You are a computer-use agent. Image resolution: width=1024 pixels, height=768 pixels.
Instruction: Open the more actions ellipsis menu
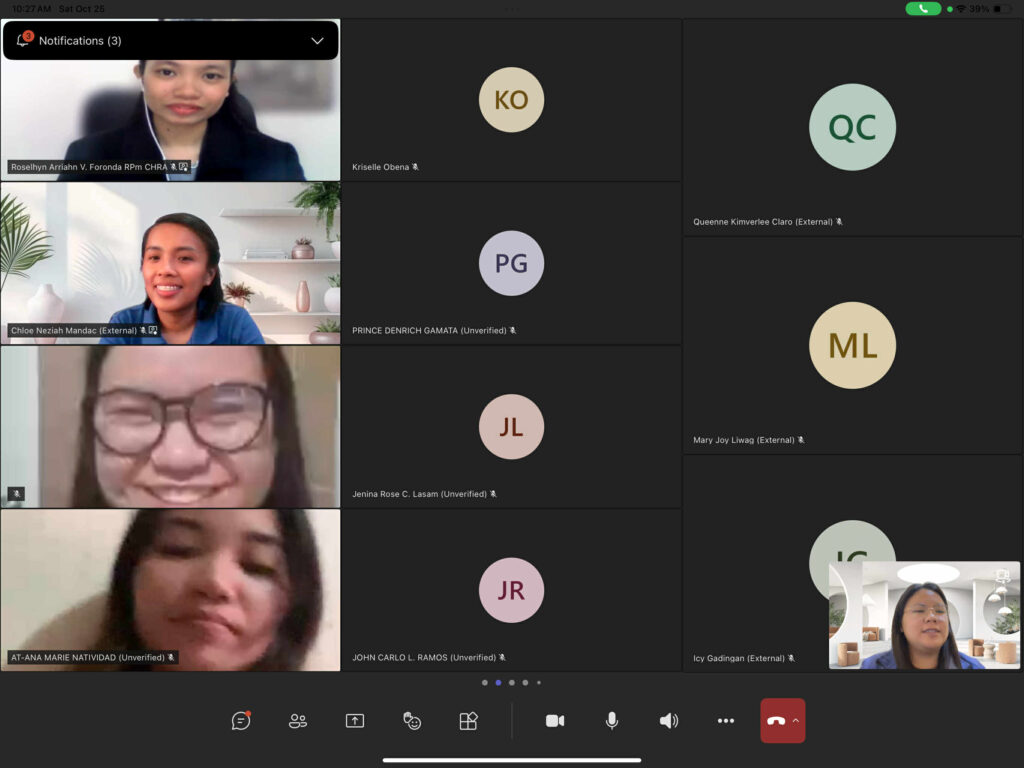(726, 720)
